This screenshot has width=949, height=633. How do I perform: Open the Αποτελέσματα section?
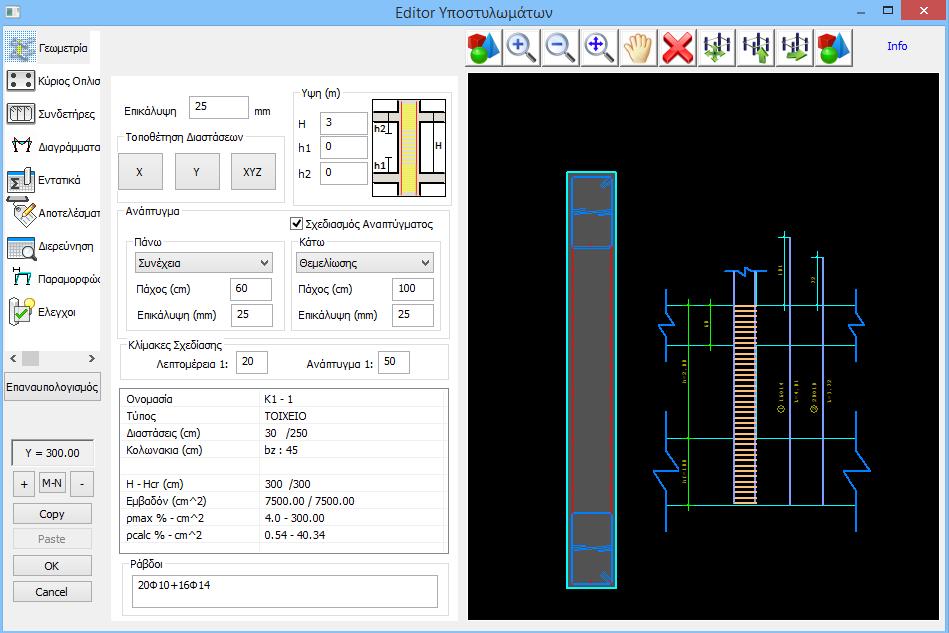(53, 212)
